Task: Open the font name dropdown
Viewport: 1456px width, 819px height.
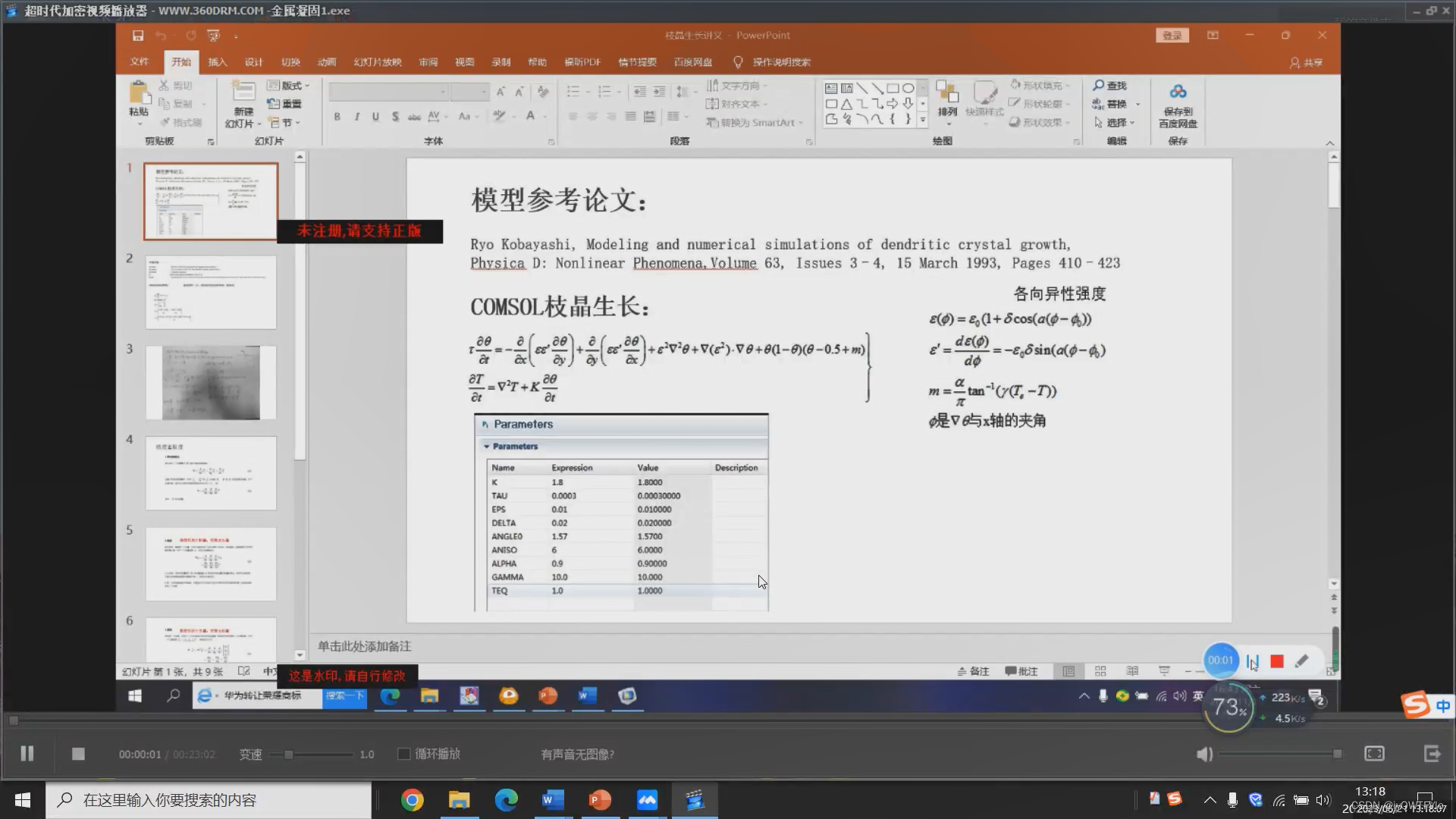Action: 443,93
